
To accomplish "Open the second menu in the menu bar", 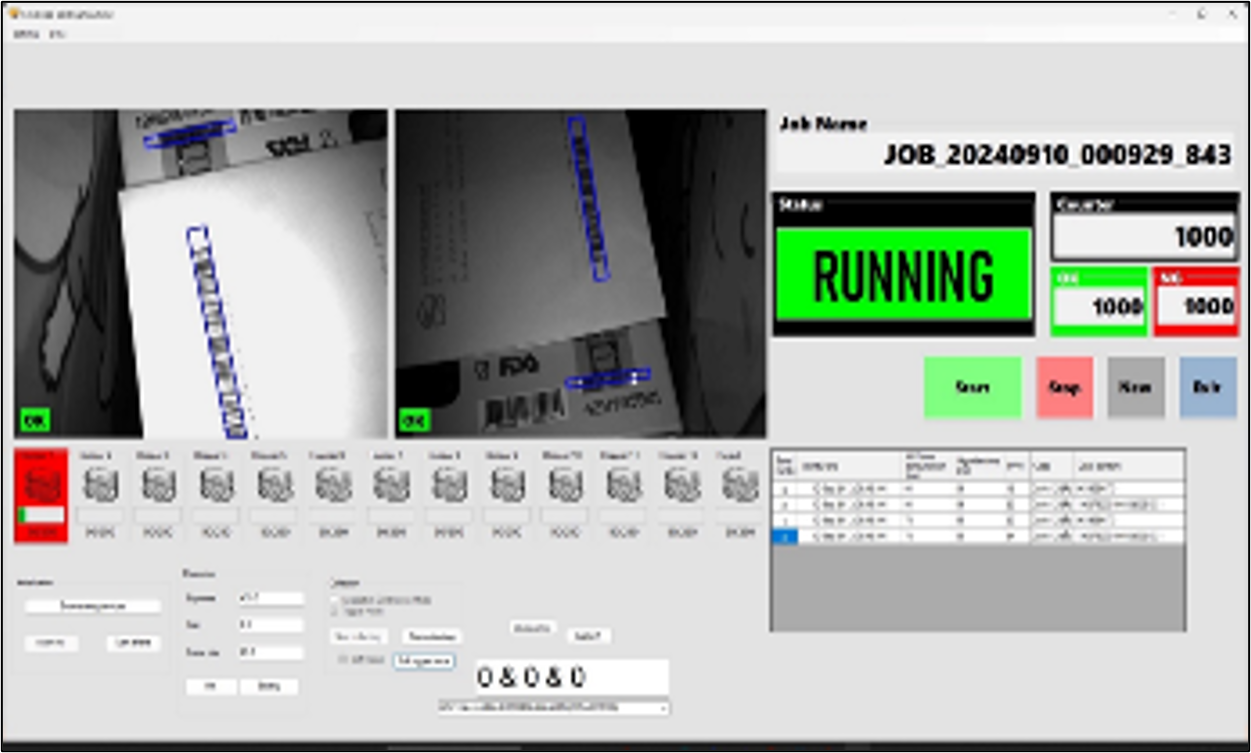I will click(58, 34).
